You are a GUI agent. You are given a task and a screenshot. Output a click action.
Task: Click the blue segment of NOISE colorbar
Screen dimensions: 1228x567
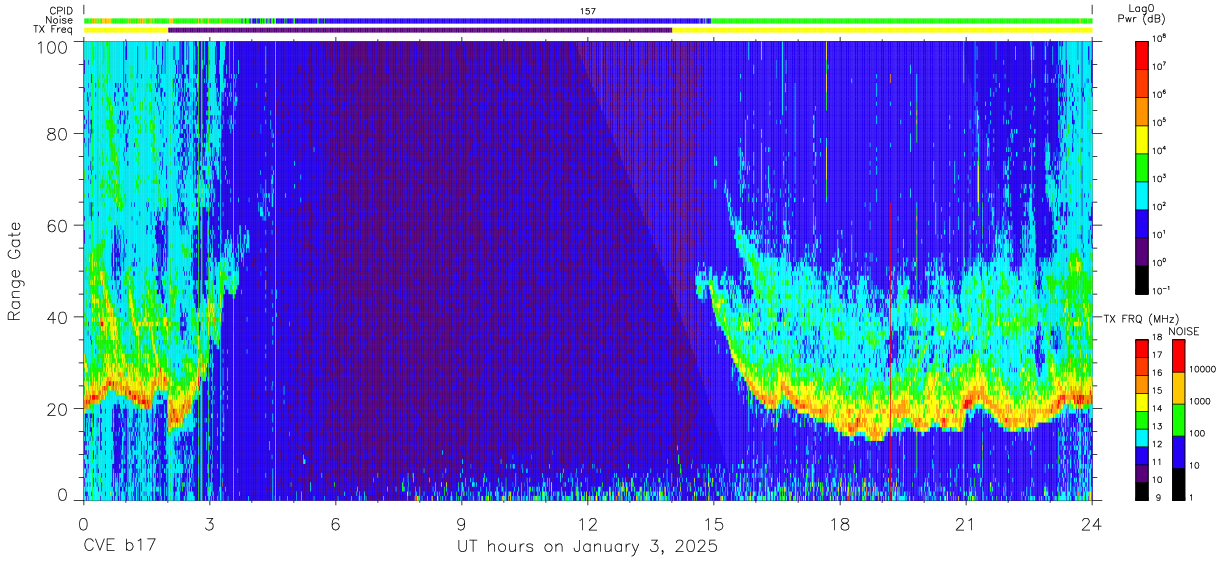pyautogui.click(x=1178, y=452)
